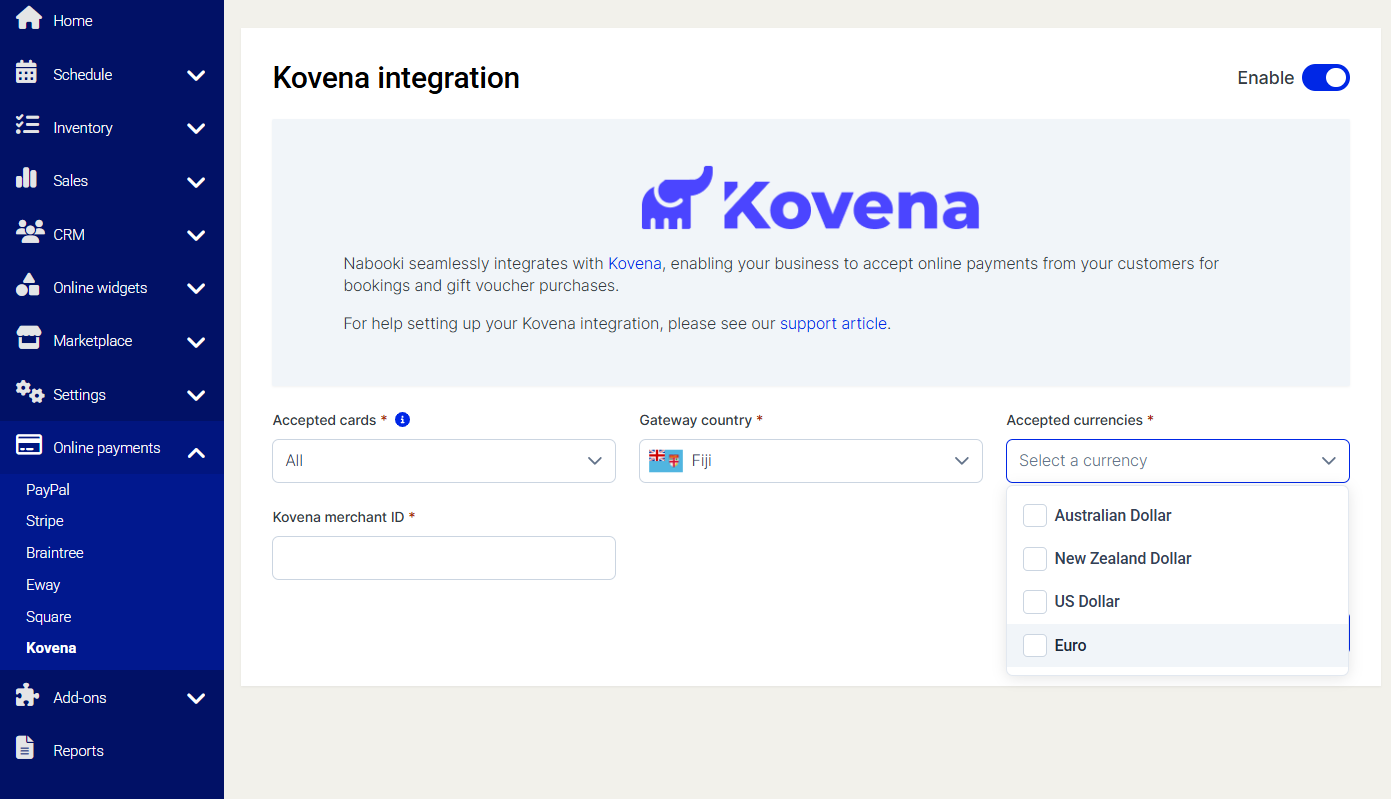The height and width of the screenshot is (799, 1391).
Task: Click the Add-ons puzzle piece icon
Action: (x=28, y=696)
